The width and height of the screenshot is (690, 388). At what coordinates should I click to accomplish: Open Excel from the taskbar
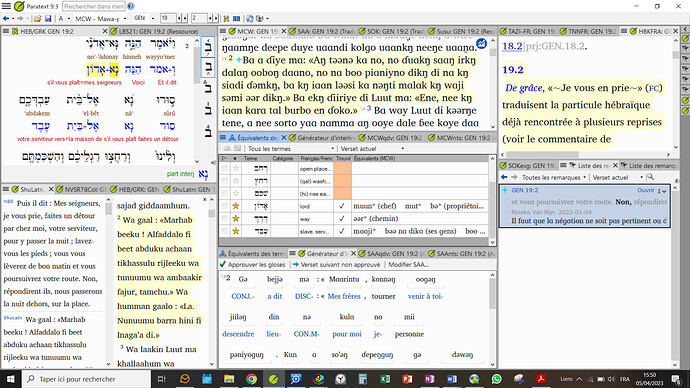385,379
